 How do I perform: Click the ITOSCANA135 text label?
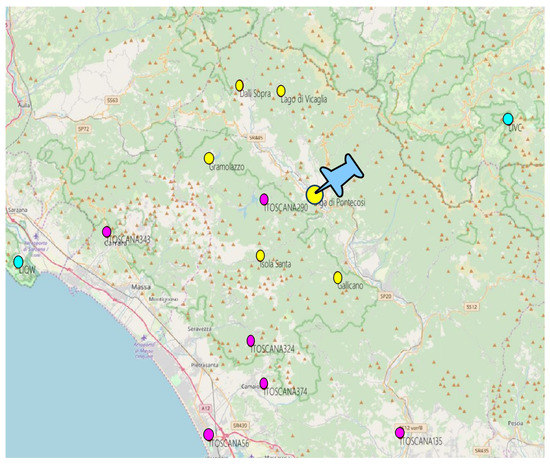(421, 441)
